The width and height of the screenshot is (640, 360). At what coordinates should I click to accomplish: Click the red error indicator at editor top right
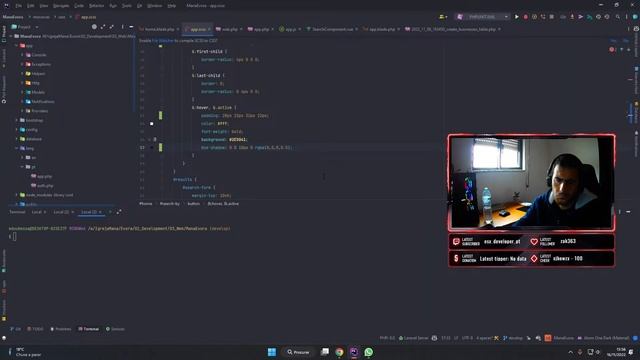612,49
